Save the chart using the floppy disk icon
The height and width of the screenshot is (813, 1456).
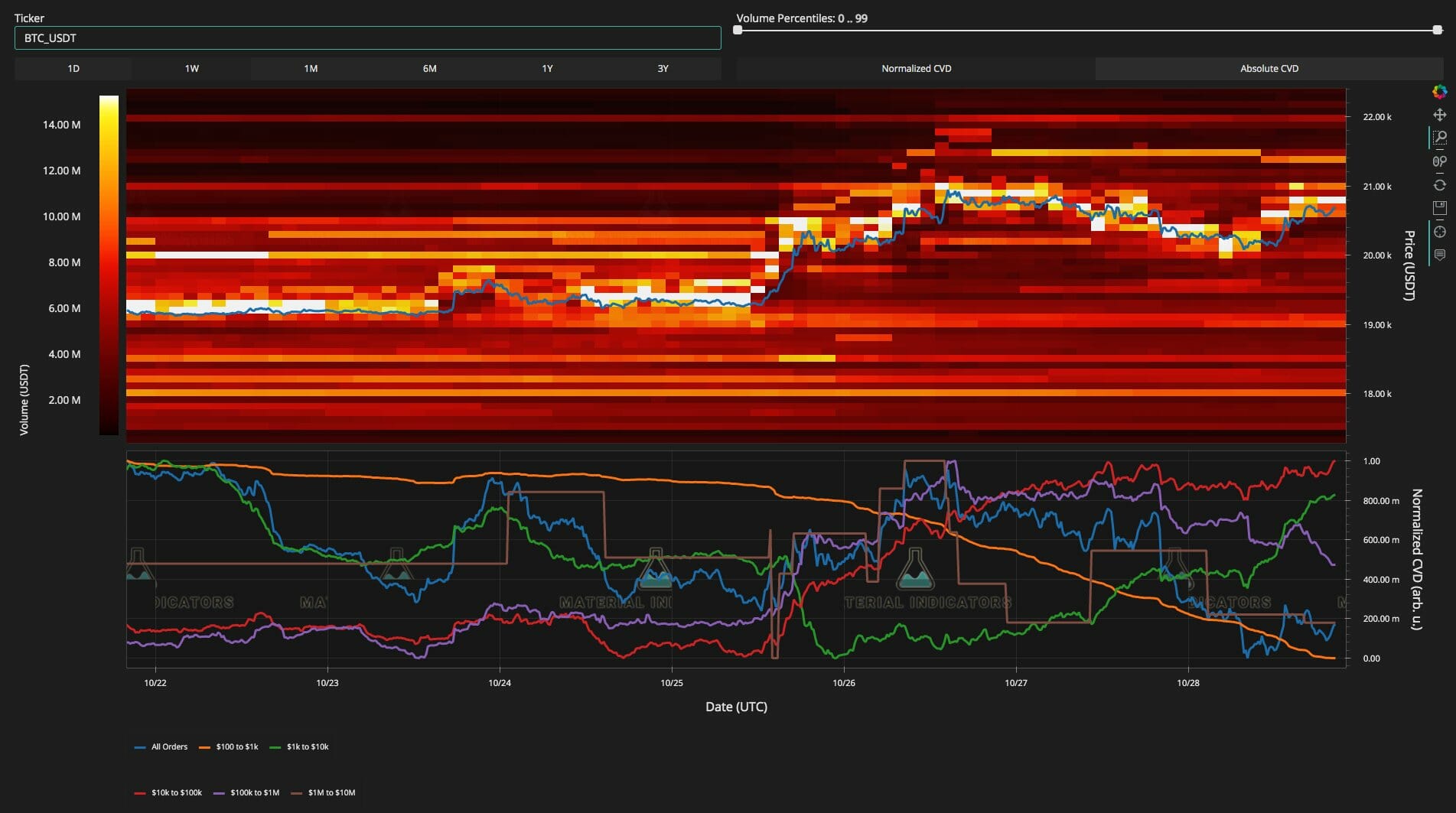point(1439,208)
